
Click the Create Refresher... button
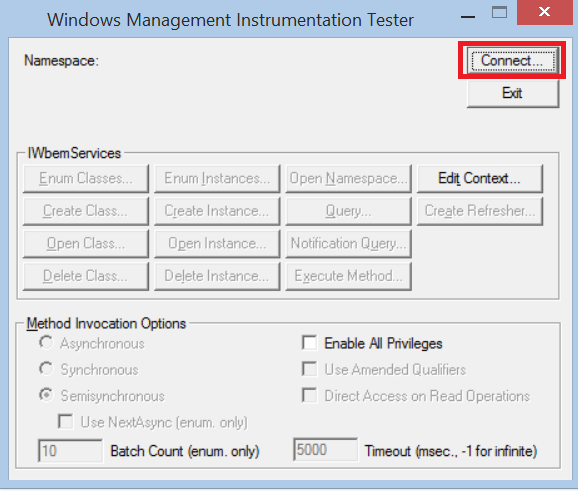pyautogui.click(x=480, y=211)
